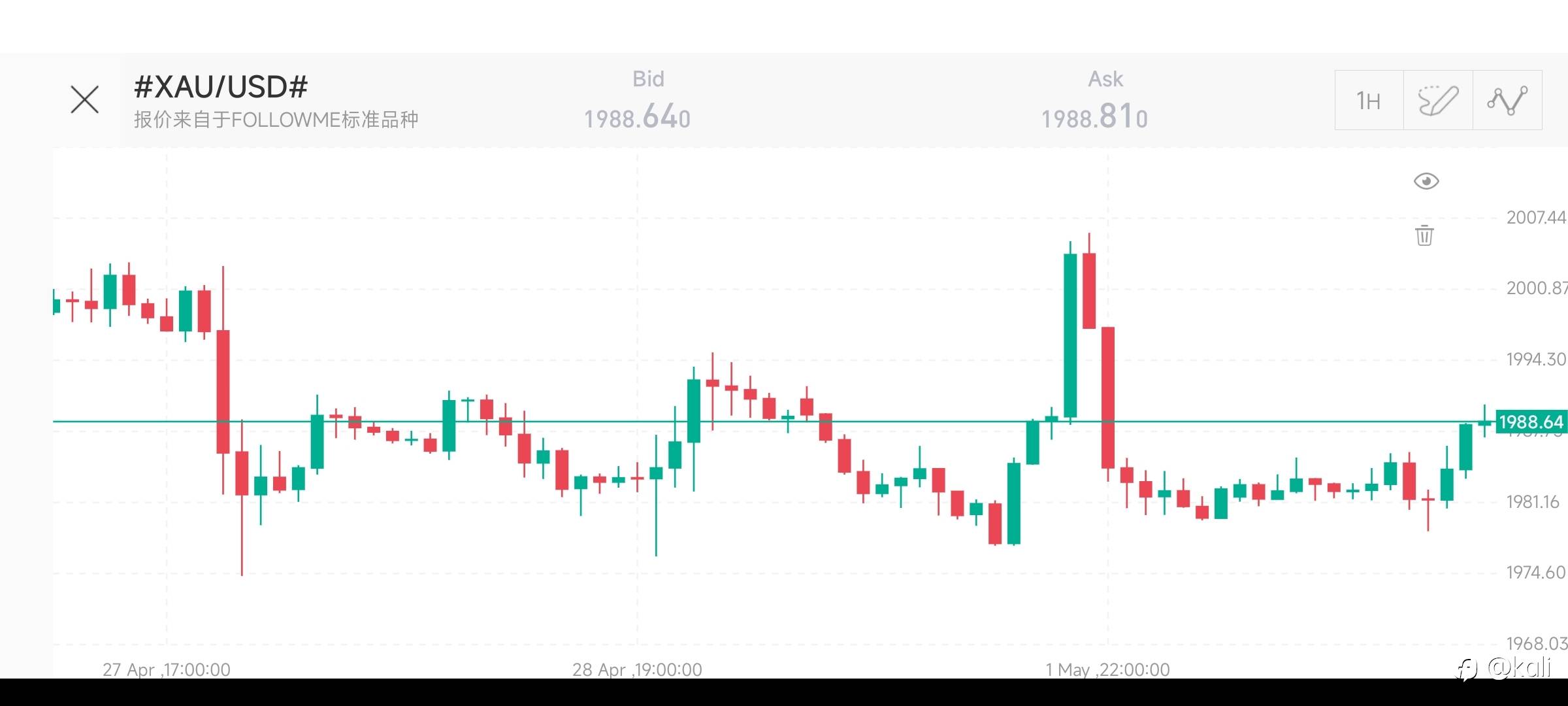Open the 1H timeframe selector
Image resolution: width=1568 pixels, height=706 pixels.
coord(1369,101)
